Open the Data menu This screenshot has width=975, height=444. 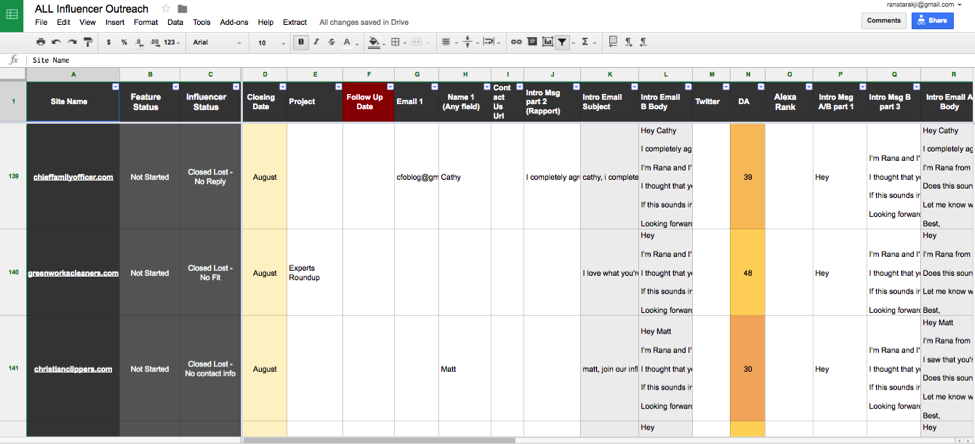tap(175, 22)
